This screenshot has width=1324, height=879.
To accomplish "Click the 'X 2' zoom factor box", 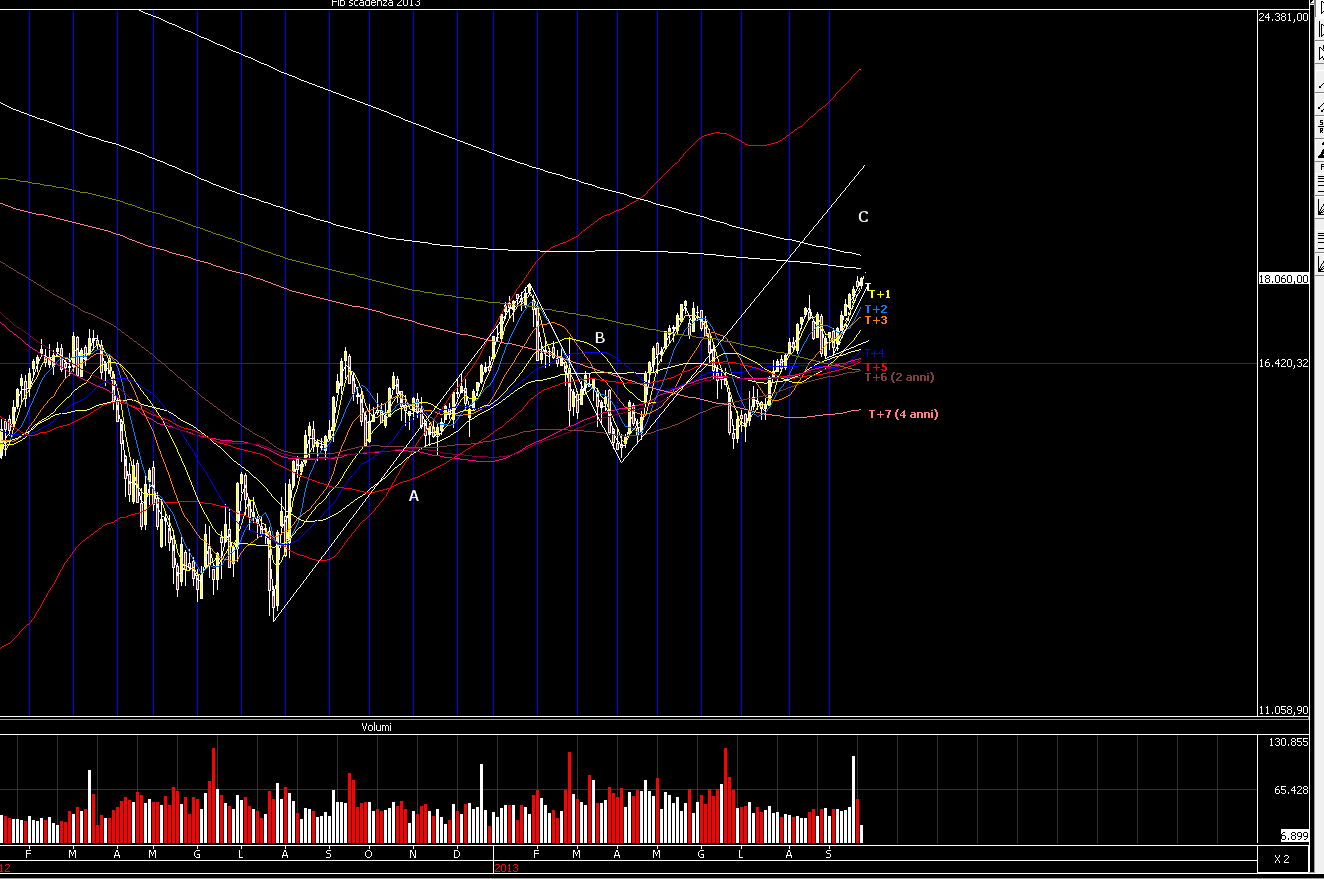I will [1283, 859].
